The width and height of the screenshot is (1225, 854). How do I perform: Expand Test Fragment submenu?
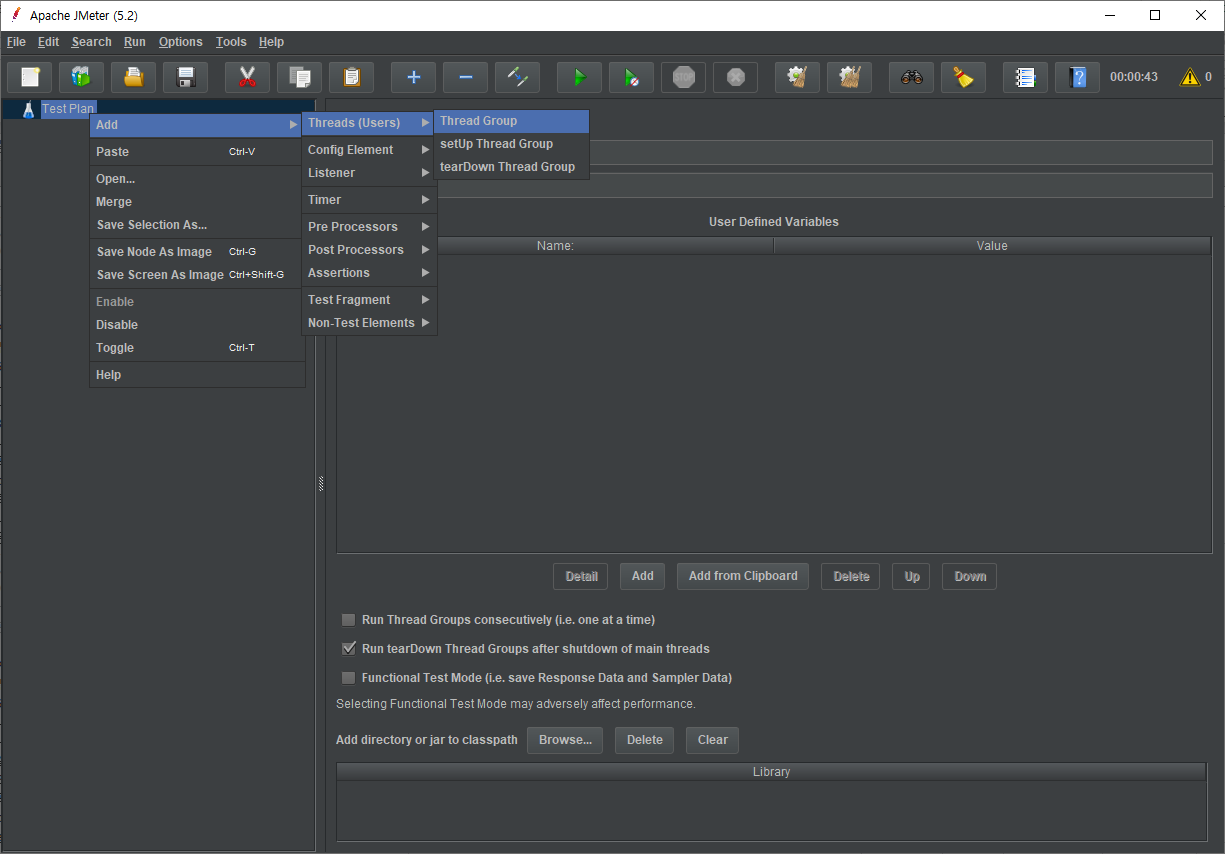tap(369, 300)
